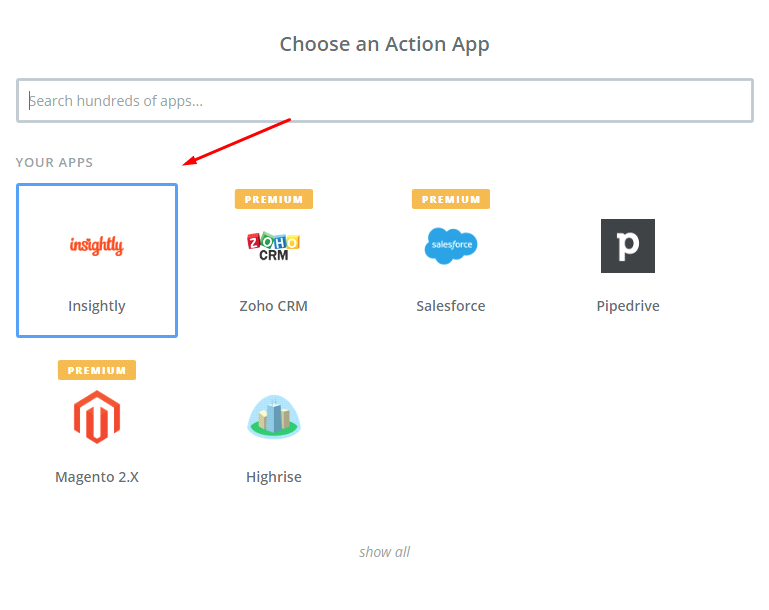Click the Insightly logo icon
Image resolution: width=769 pixels, height=610 pixels.
pyautogui.click(x=97, y=245)
